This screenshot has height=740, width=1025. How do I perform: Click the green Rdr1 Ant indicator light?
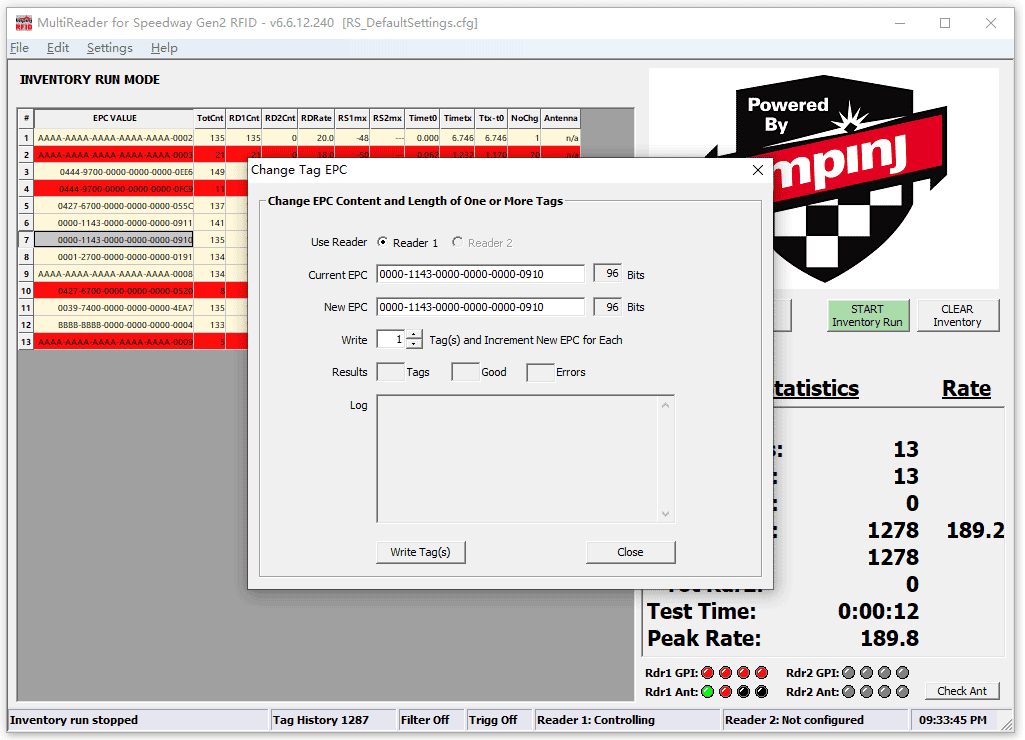(x=708, y=692)
